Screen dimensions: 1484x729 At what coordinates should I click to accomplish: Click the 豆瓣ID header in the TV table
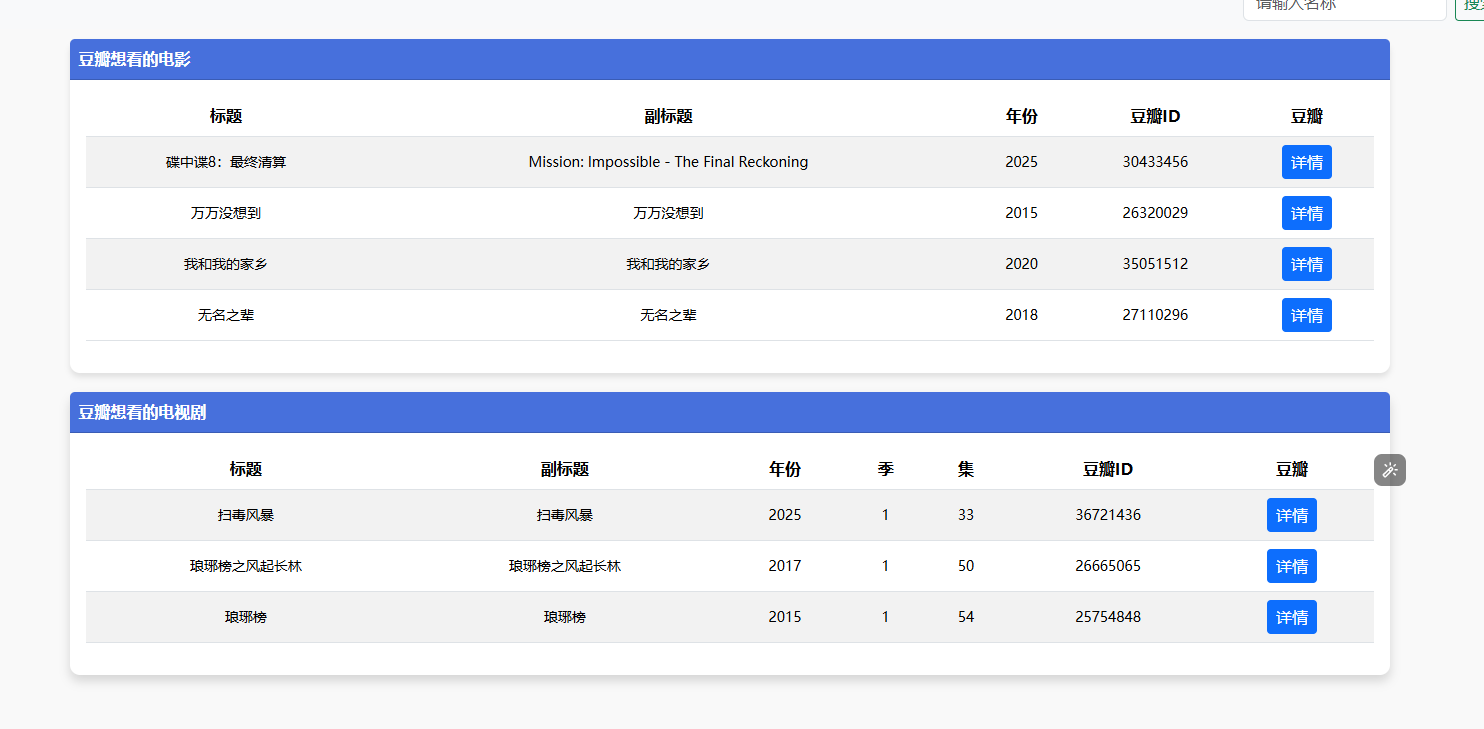(1108, 469)
